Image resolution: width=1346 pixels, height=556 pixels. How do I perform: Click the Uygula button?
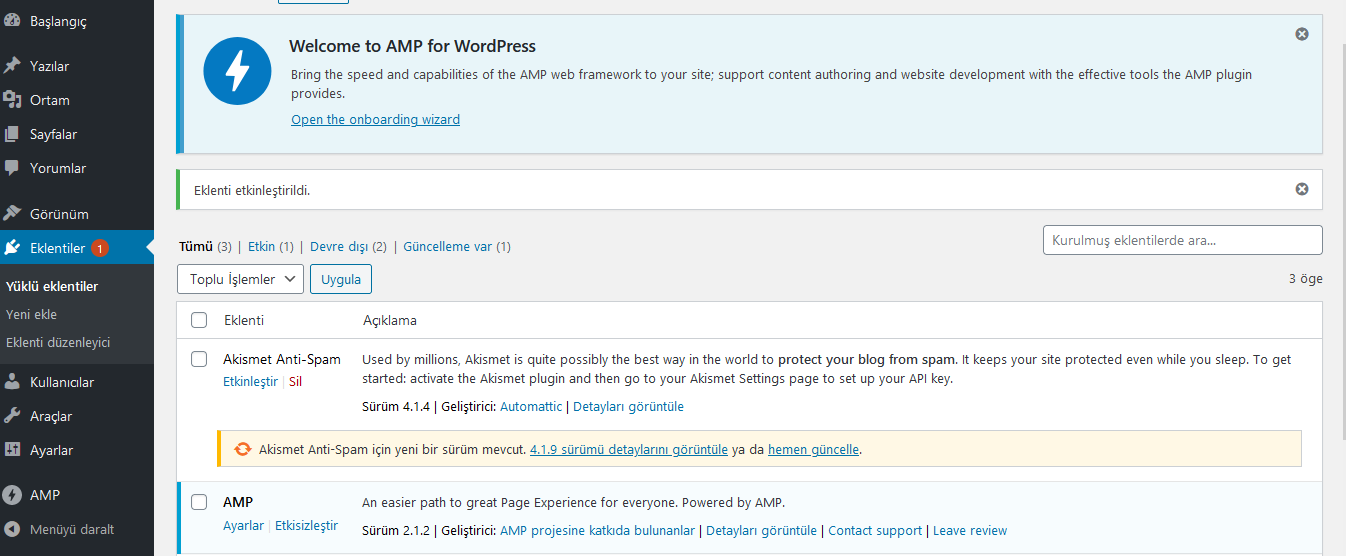pyautogui.click(x=341, y=279)
